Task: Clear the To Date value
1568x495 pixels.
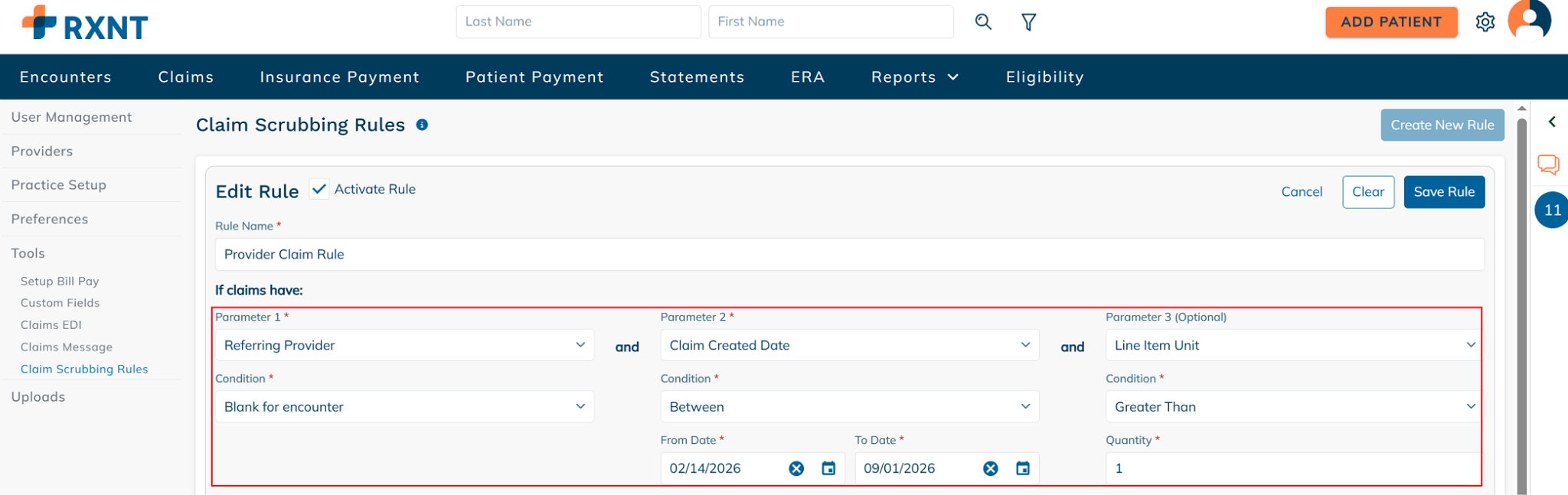Action: [991, 468]
